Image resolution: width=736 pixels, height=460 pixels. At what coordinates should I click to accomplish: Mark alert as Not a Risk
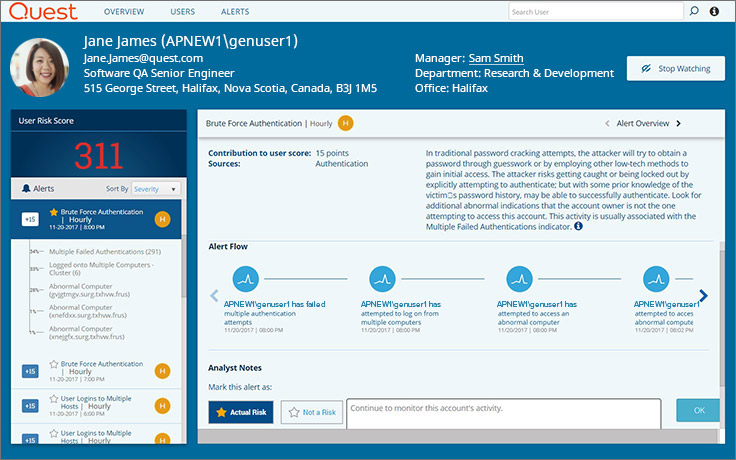312,412
